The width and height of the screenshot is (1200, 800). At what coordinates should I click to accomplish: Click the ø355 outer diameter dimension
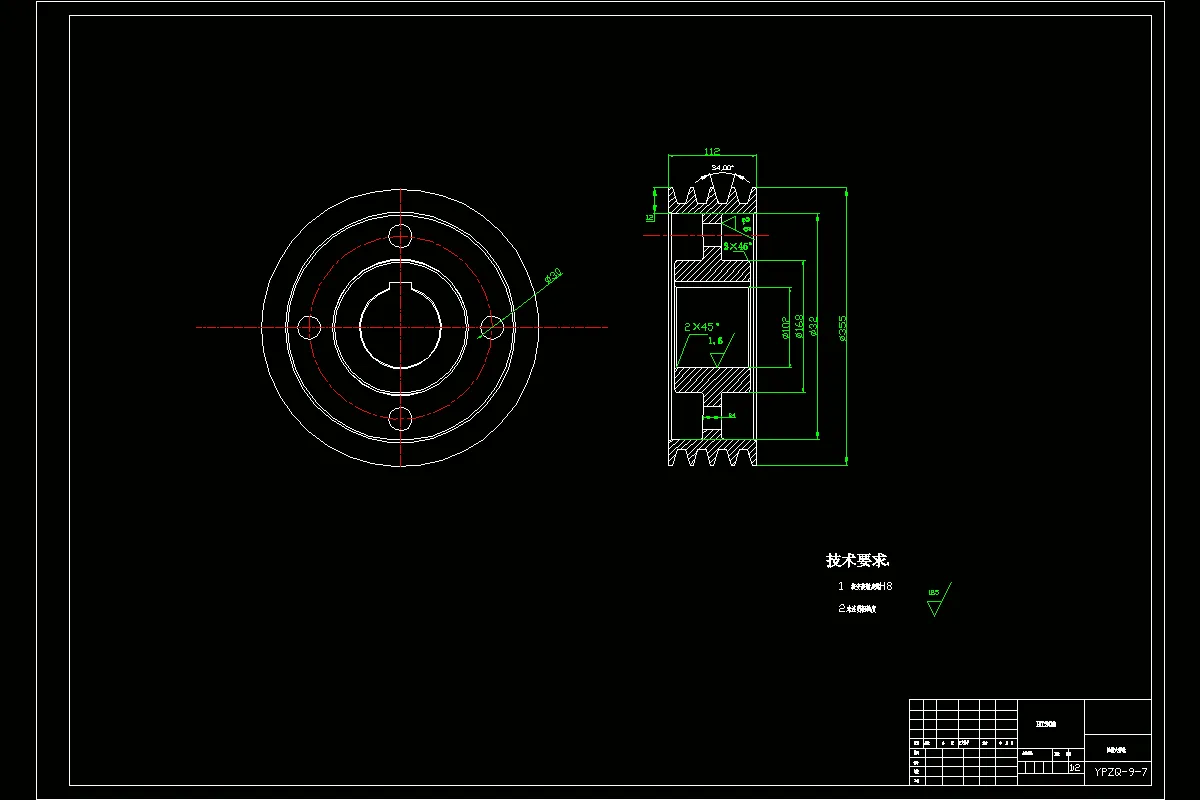(x=843, y=328)
